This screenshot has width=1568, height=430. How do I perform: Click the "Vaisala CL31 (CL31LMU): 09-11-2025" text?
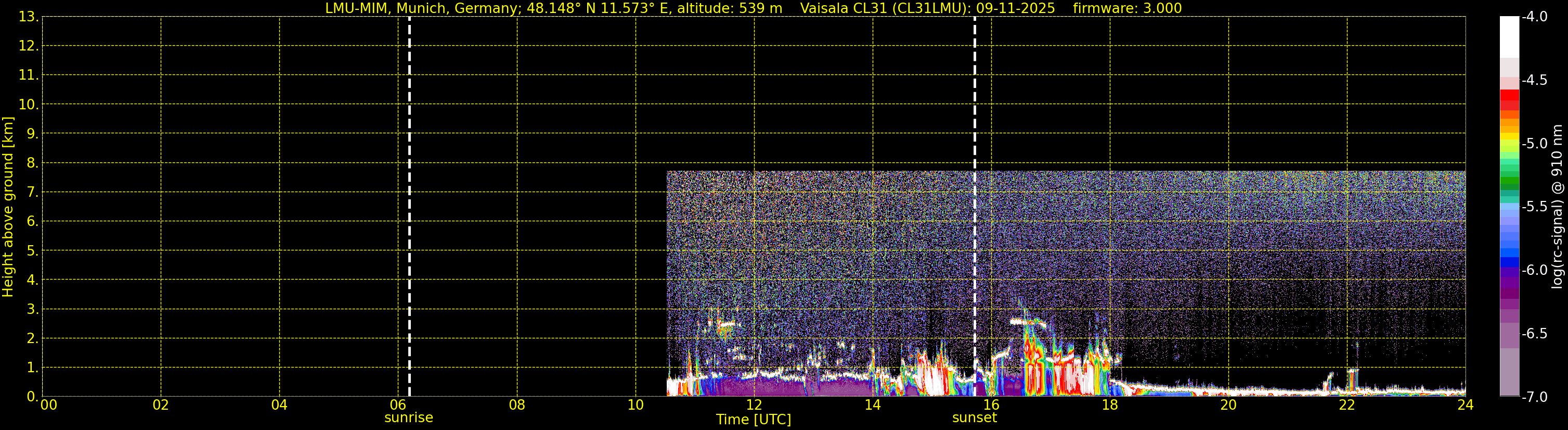point(927,8)
